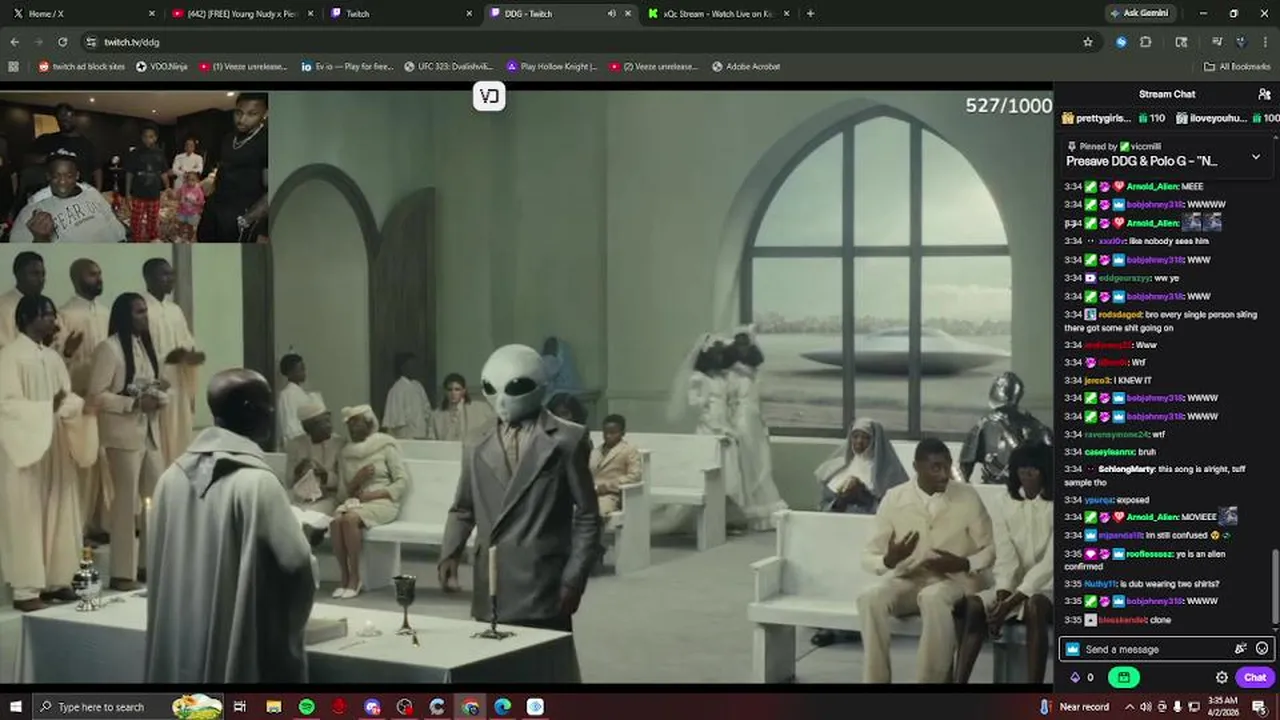
Task: Open the VDO.Ninja bookmark
Action: pyautogui.click(x=161, y=66)
